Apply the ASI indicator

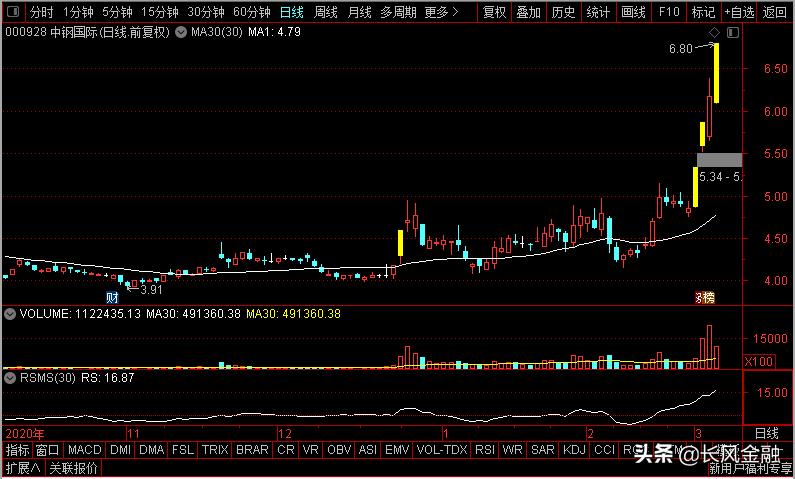pyautogui.click(x=368, y=450)
